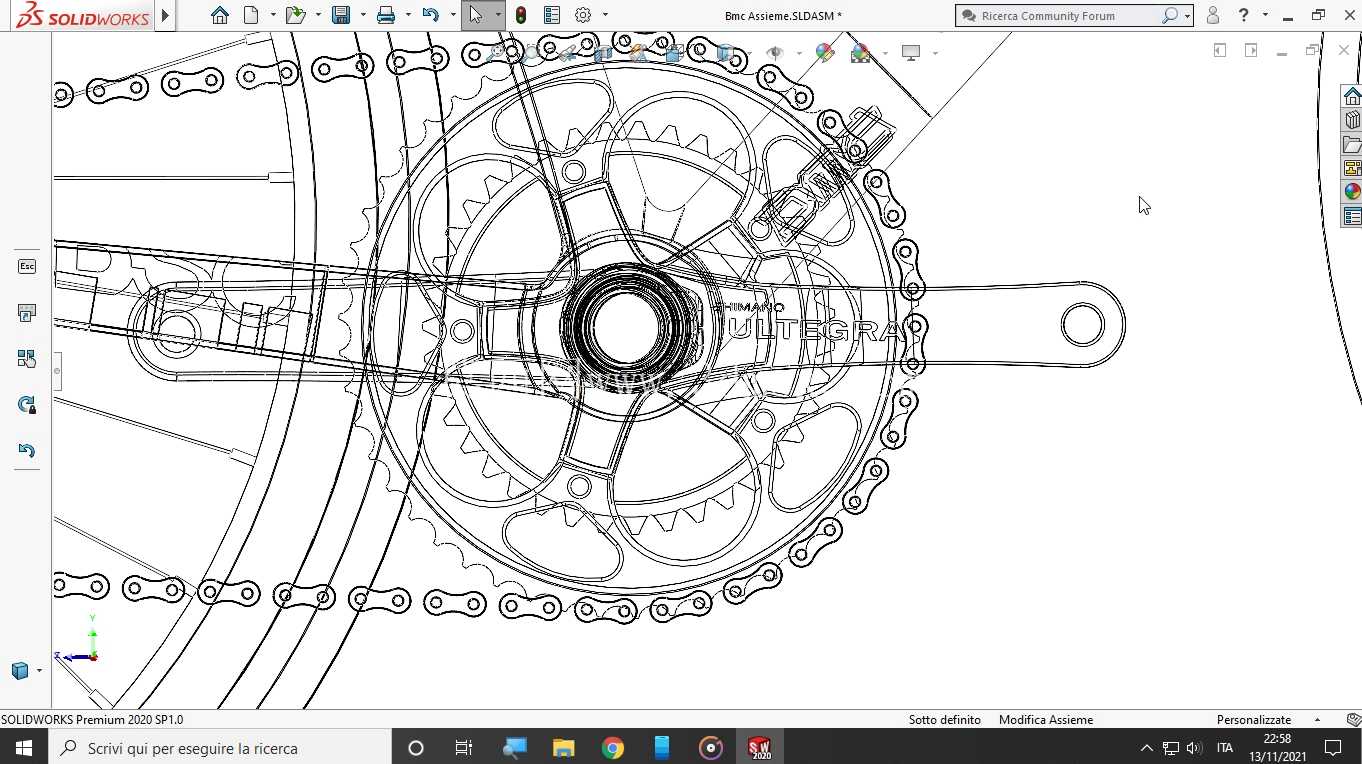
Task: Expand the Open document dropdown arrow
Action: tap(318, 15)
